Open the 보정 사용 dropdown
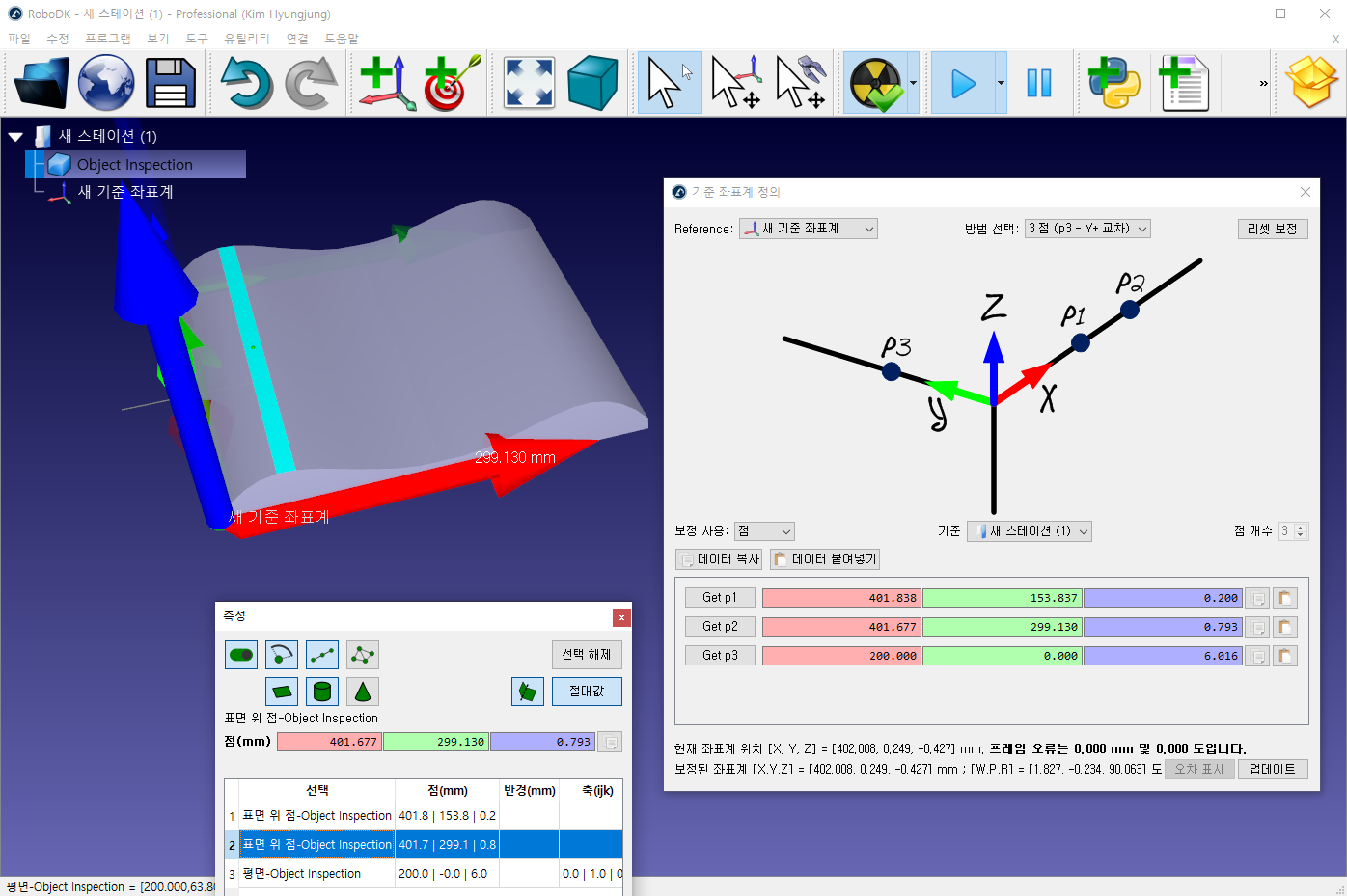The image size is (1347, 896). click(x=764, y=531)
